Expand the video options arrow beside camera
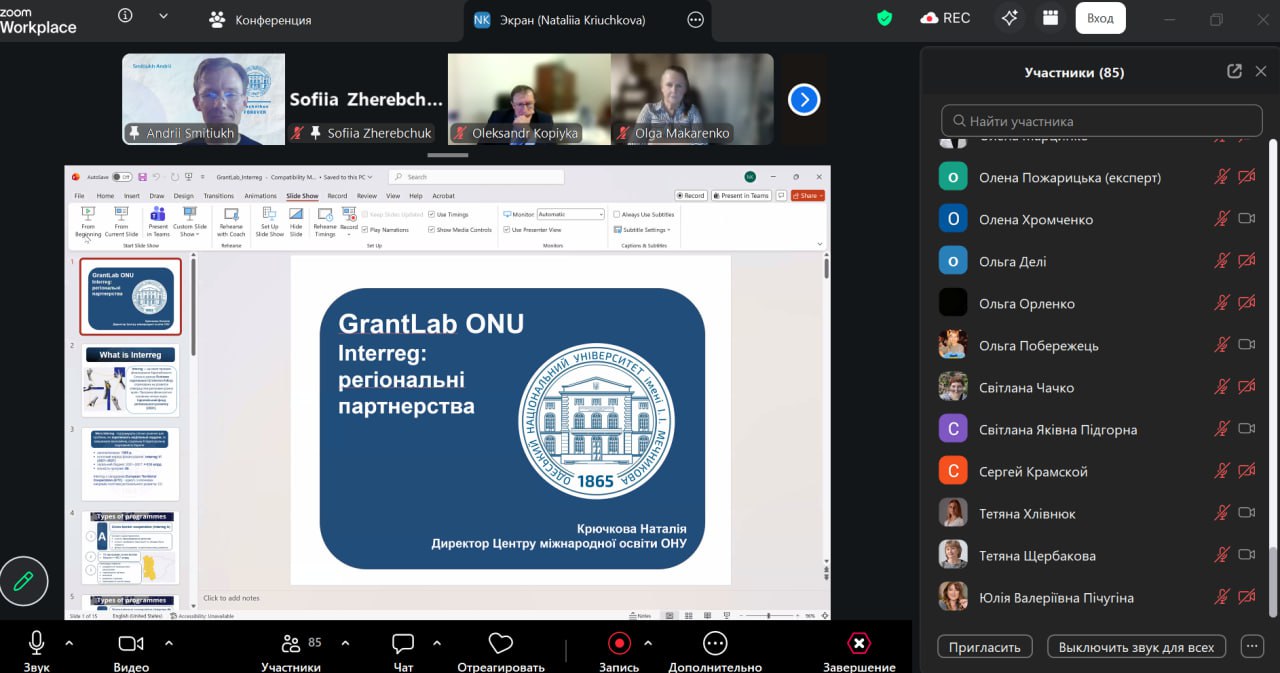This screenshot has height=673, width=1280. pyautogui.click(x=168, y=643)
